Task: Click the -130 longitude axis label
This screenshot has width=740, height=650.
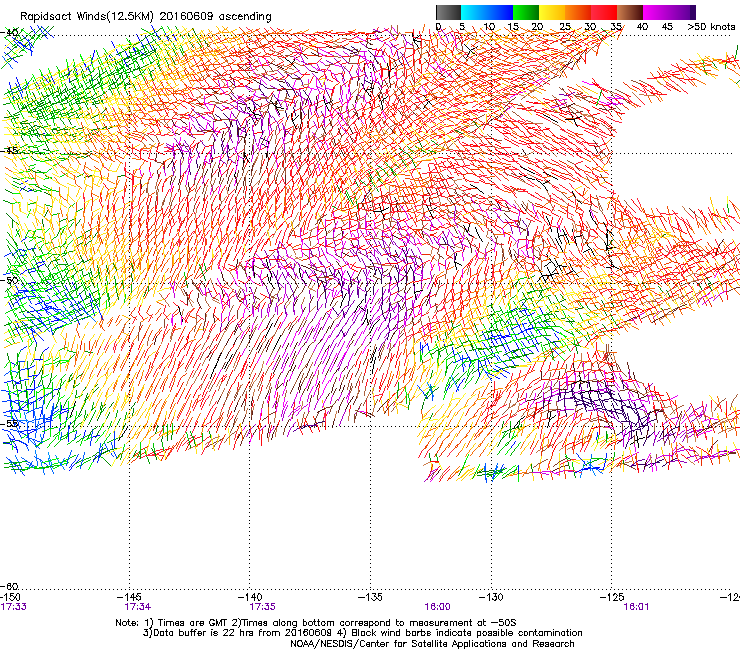Action: click(491, 597)
